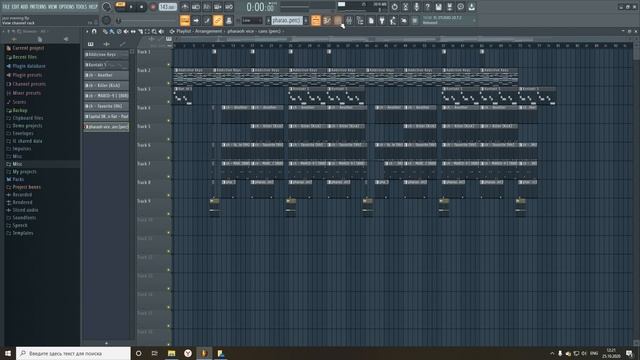Select the playlist zoom tool

tap(154, 31)
